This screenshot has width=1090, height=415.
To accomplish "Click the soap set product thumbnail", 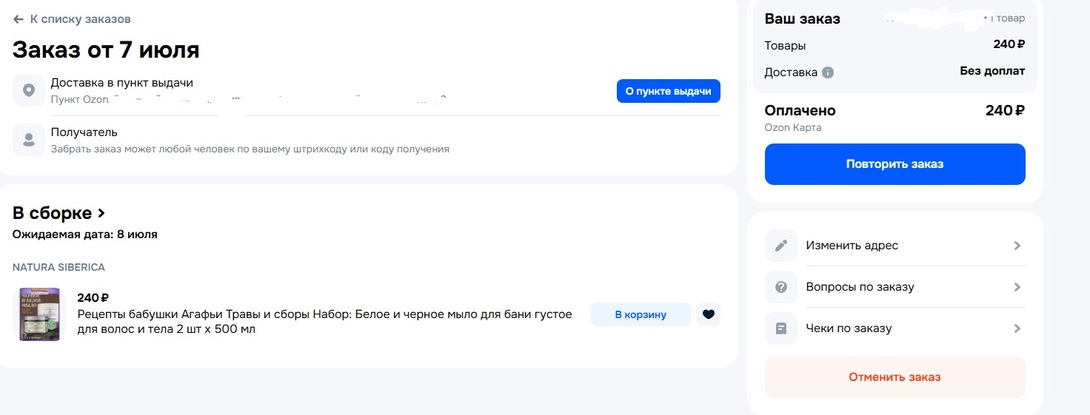I will point(40,314).
